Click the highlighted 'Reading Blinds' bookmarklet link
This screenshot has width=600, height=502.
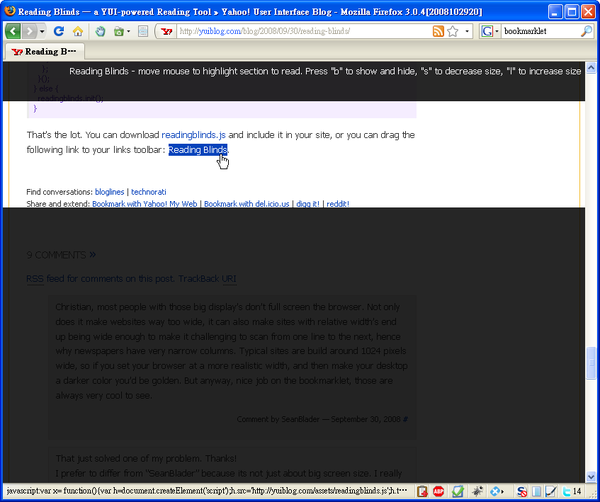click(198, 150)
